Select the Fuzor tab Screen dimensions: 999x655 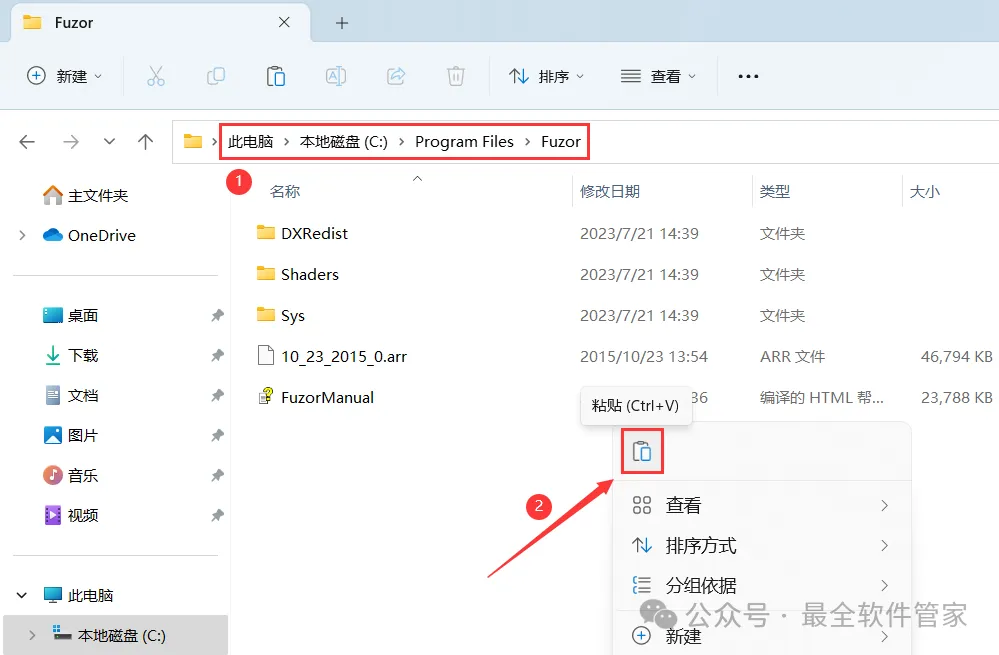(x=161, y=23)
